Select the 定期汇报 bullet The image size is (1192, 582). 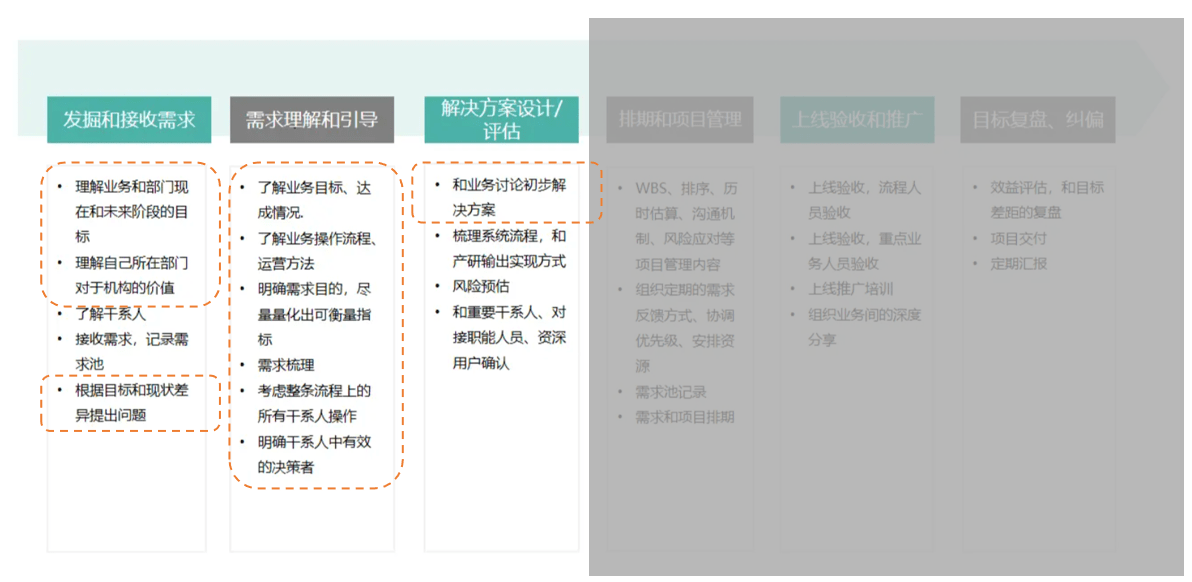[x=1018, y=263]
